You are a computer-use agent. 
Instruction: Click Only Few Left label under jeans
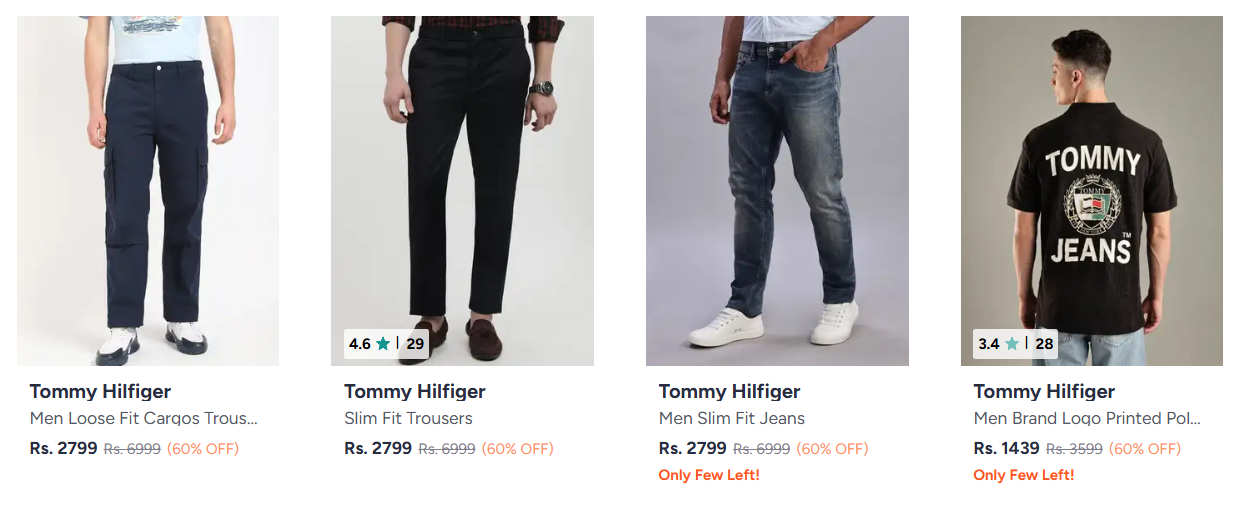click(709, 475)
